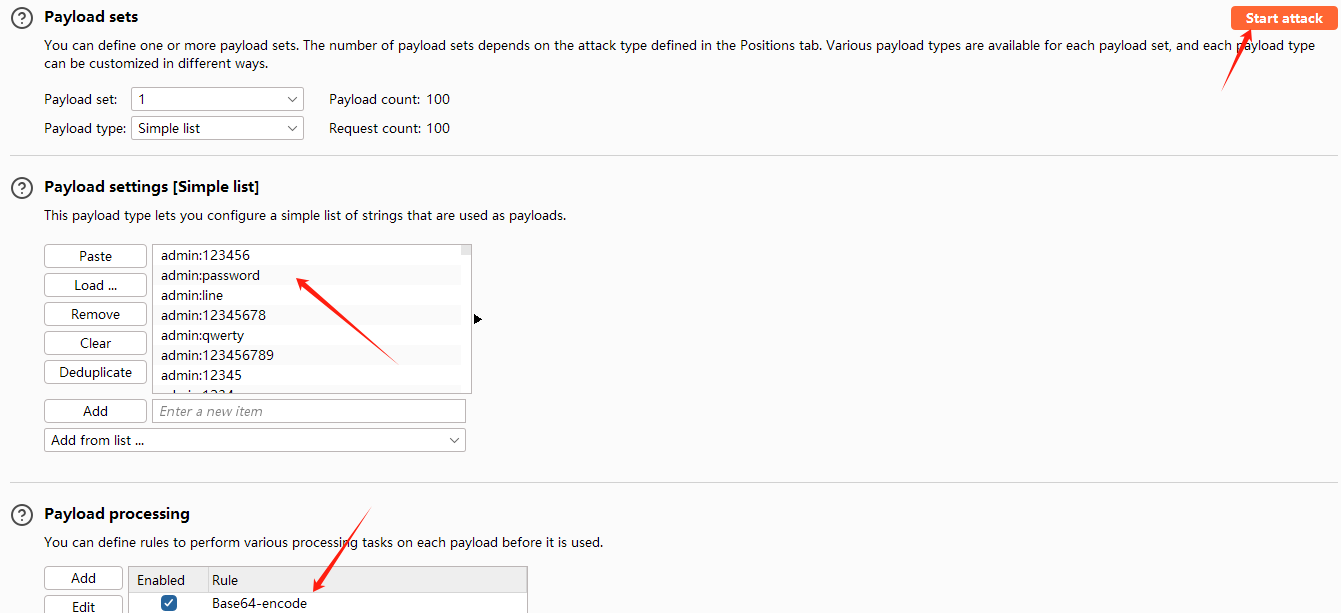Select the admin:password payload entry
The width and height of the screenshot is (1341, 613).
(x=210, y=275)
